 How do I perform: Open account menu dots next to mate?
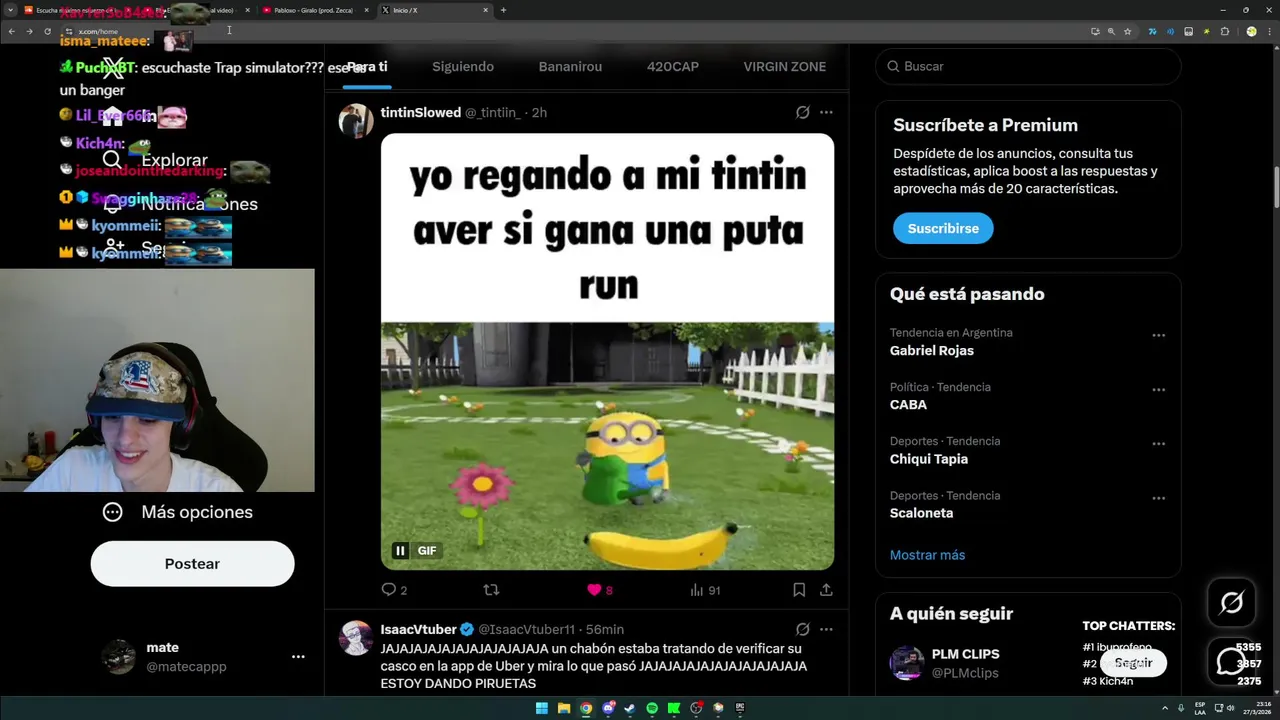298,657
